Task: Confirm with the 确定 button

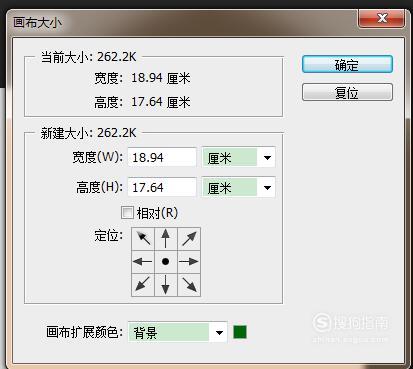Action: click(x=347, y=65)
